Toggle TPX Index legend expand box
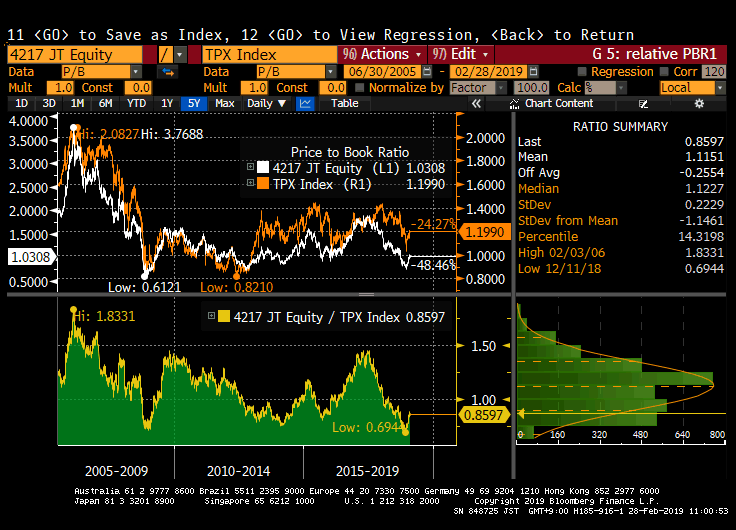Screen dimensions: 736x530 pyautogui.click(x=250, y=184)
